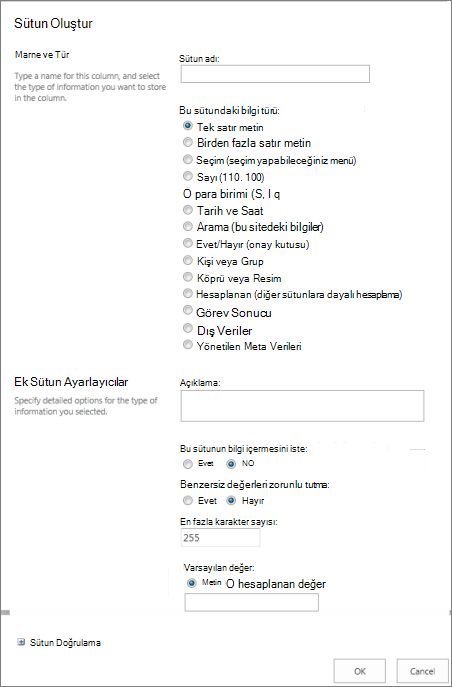The width and height of the screenshot is (452, 687).
Task: Click the Varsayılan değer text field
Action: click(x=252, y=602)
